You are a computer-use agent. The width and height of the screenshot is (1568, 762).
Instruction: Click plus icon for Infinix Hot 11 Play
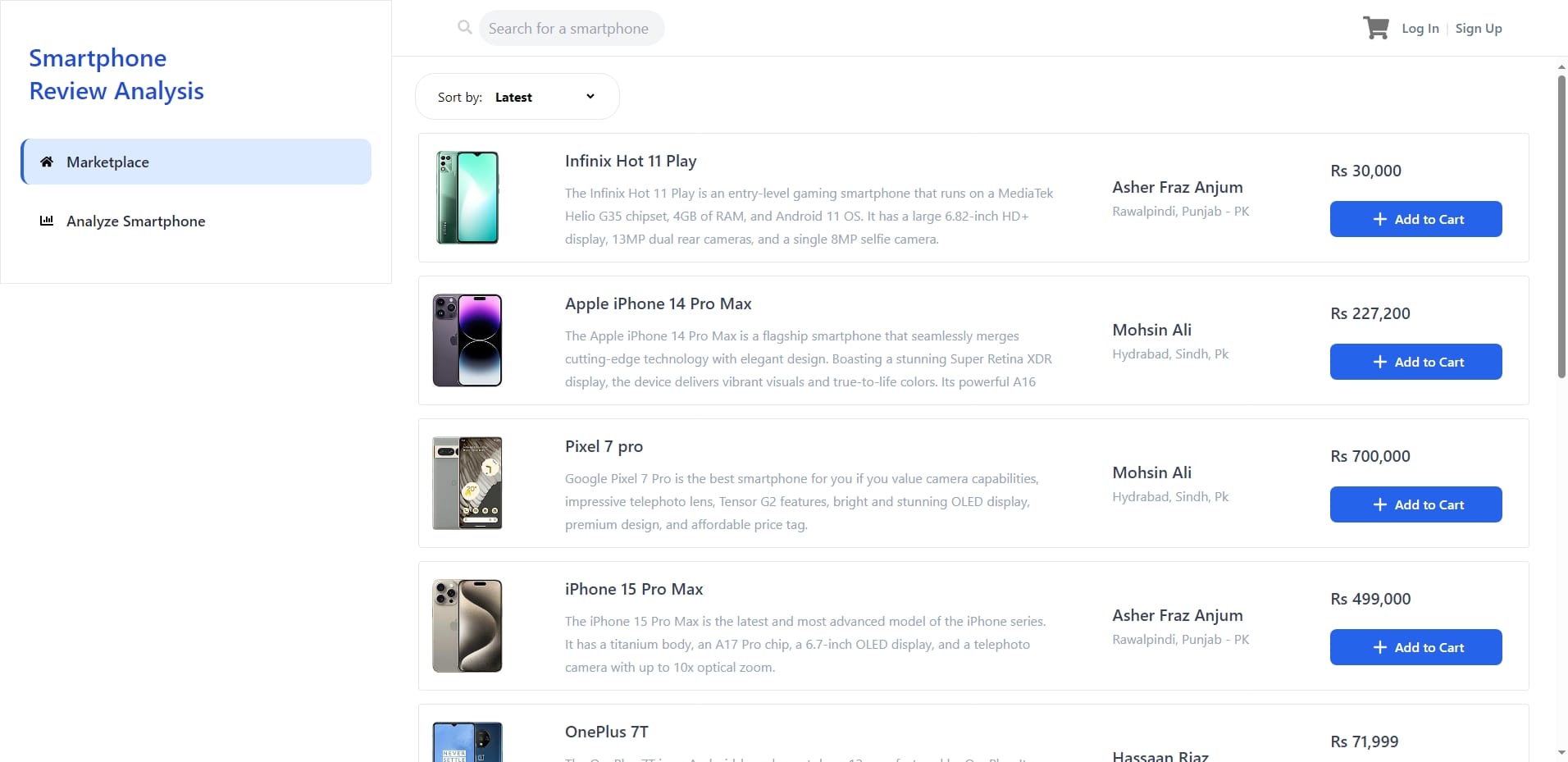click(x=1380, y=219)
